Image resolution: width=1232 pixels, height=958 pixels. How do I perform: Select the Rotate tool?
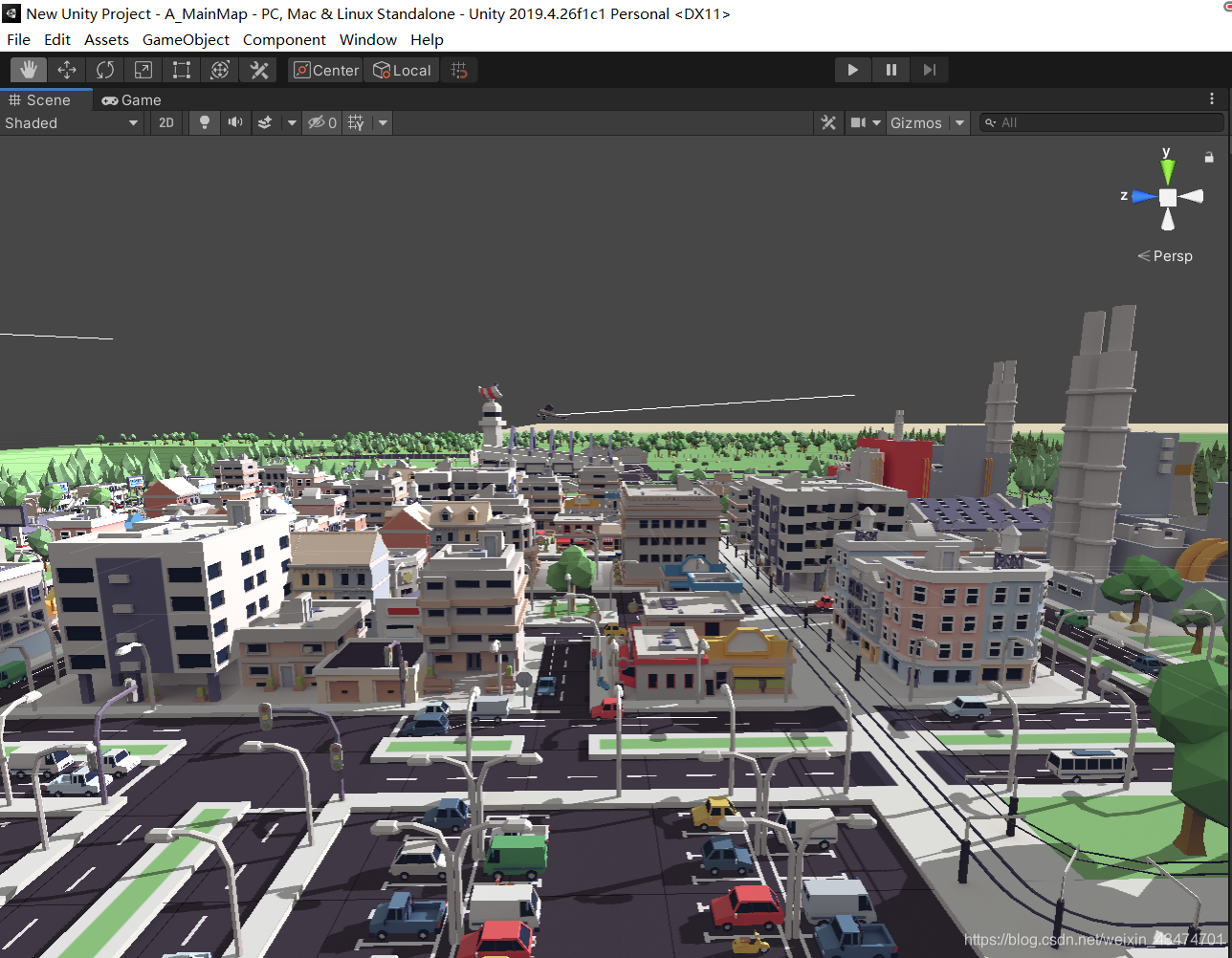point(105,70)
